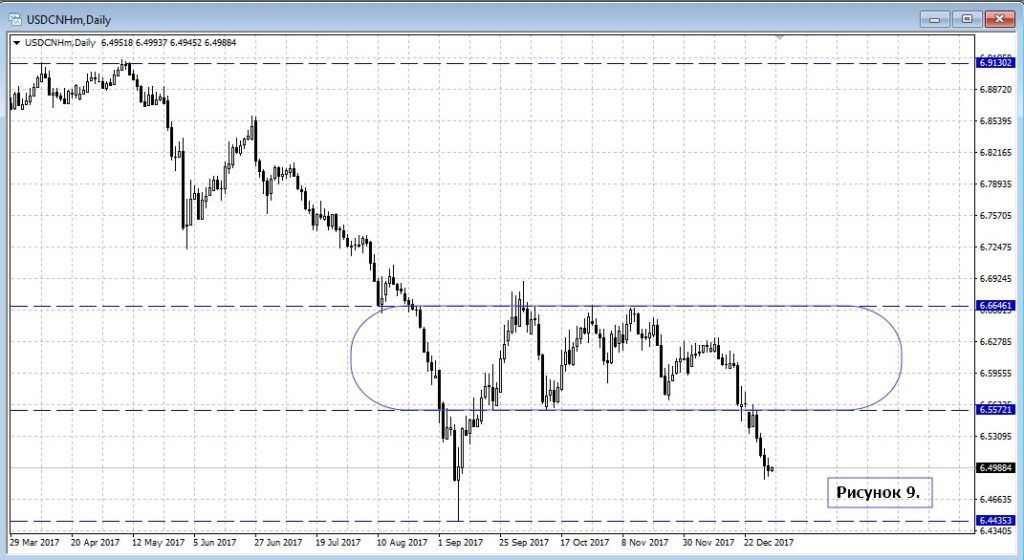
Task: Click the 27 Jun 2017 date on time axis
Action: tap(278, 543)
